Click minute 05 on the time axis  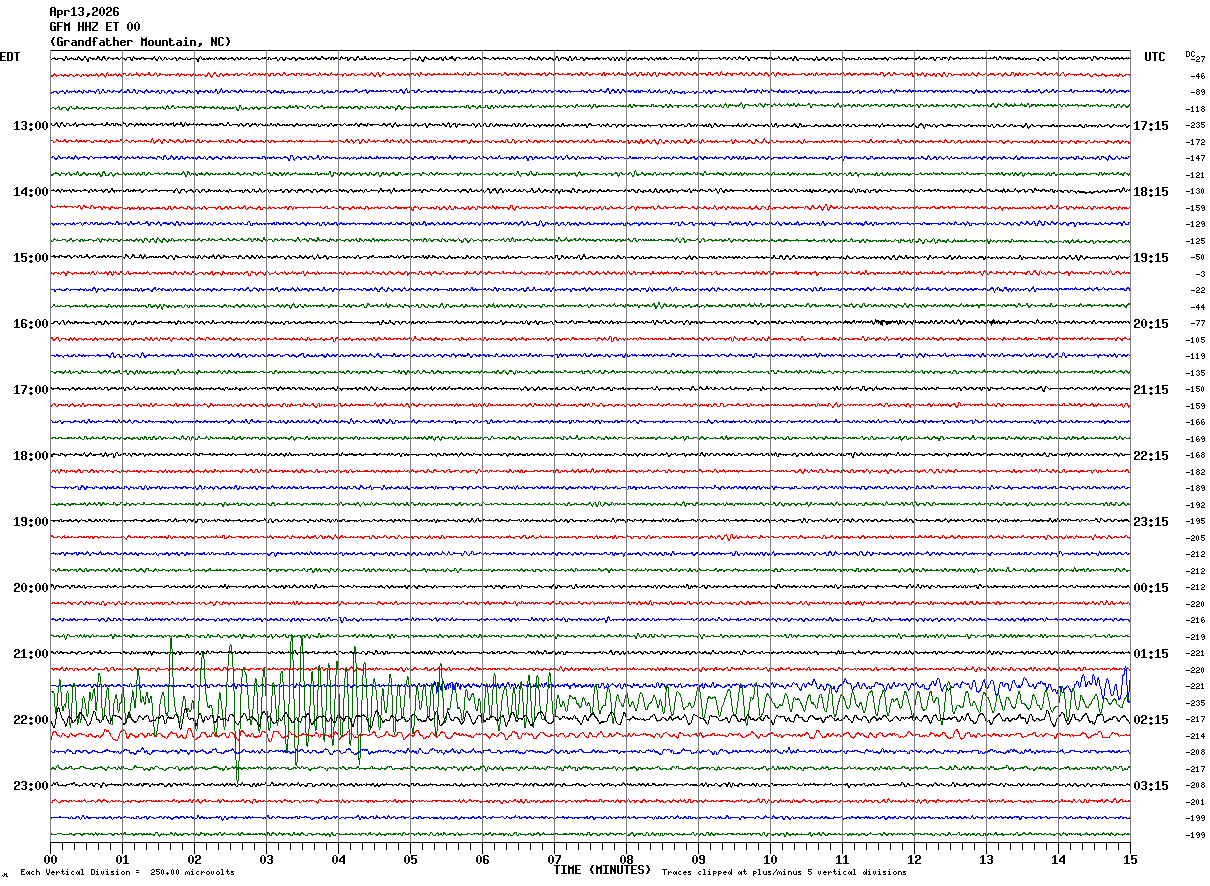(410, 860)
